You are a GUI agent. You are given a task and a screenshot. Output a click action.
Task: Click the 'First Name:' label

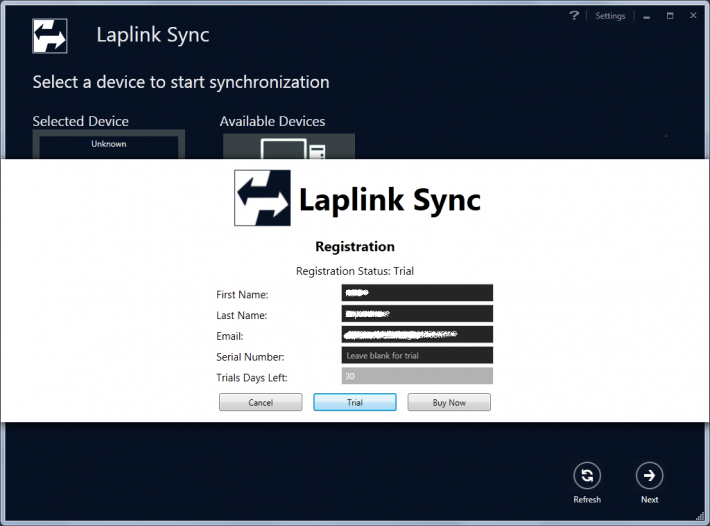click(242, 294)
